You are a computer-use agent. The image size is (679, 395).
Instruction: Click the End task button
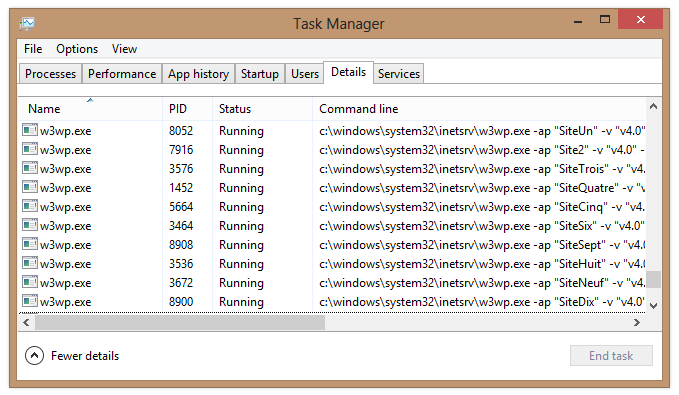coord(611,356)
